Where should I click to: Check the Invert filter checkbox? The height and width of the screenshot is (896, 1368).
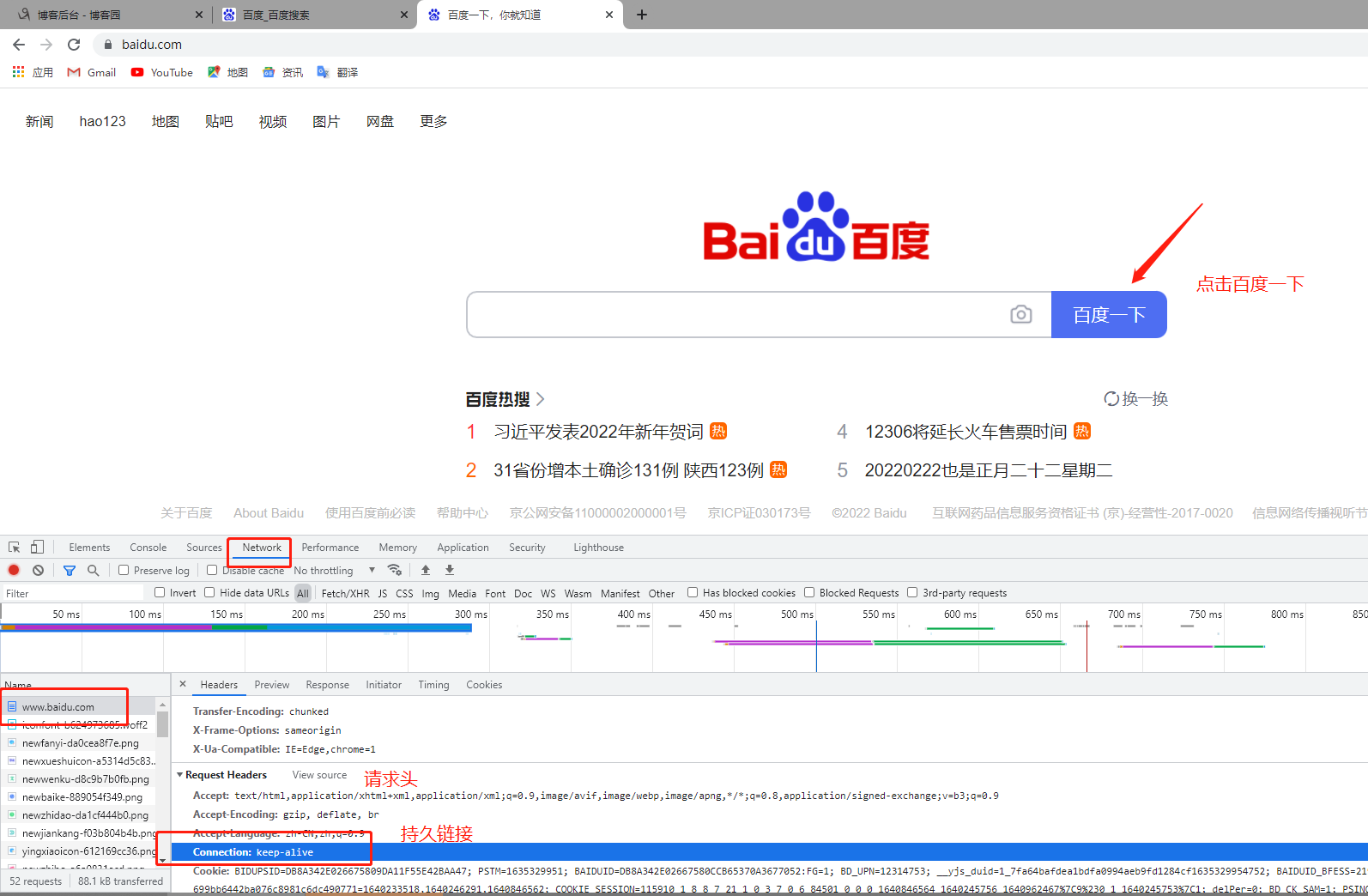(x=160, y=592)
